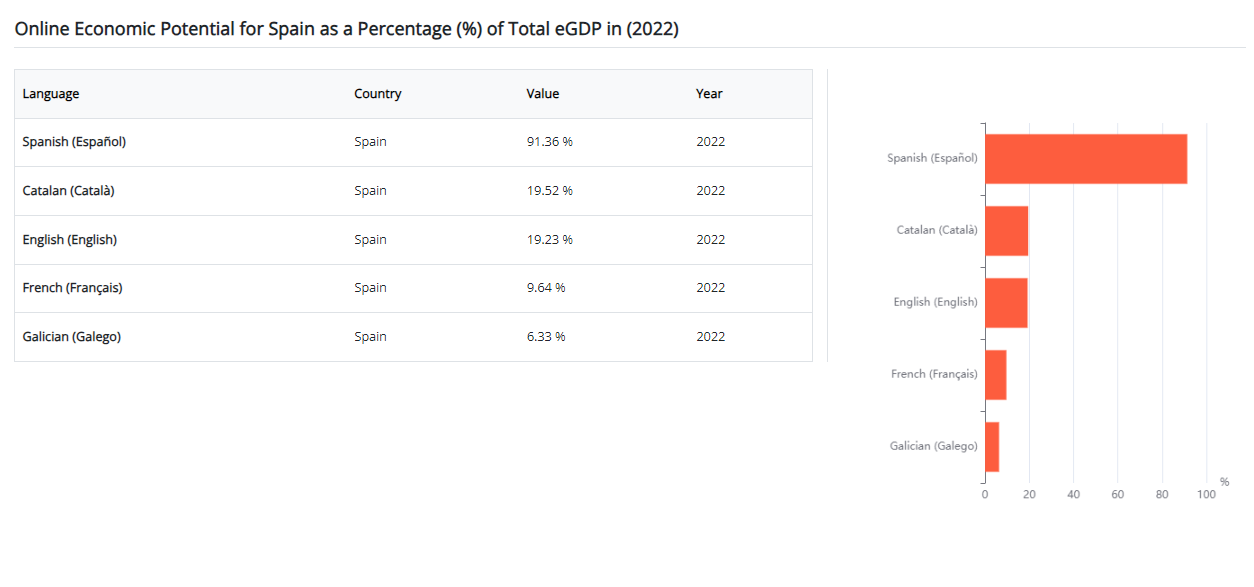Click the Online Economic Potential page title
1254x587 pixels.
tap(346, 29)
